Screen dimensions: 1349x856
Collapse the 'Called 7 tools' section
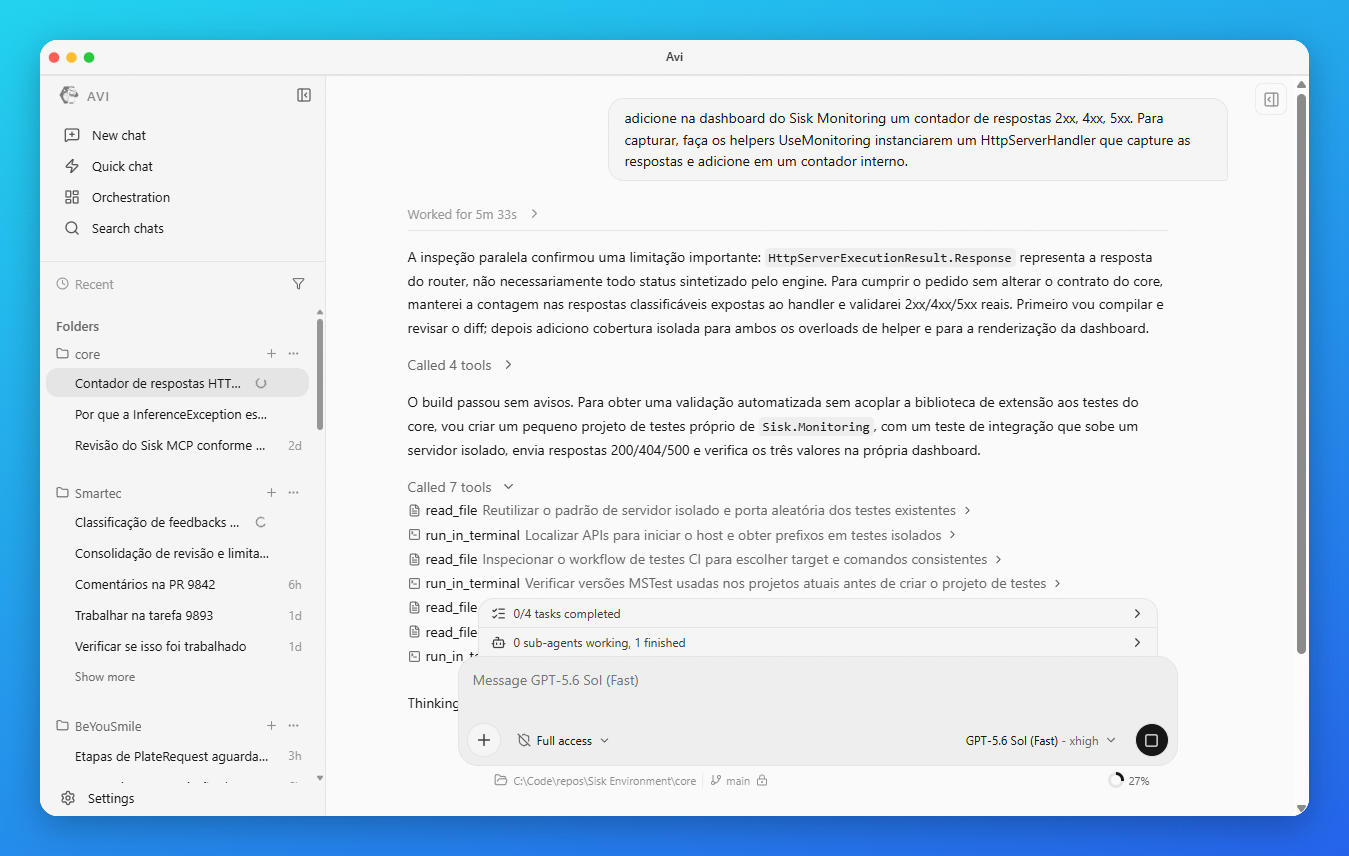pyautogui.click(x=460, y=487)
